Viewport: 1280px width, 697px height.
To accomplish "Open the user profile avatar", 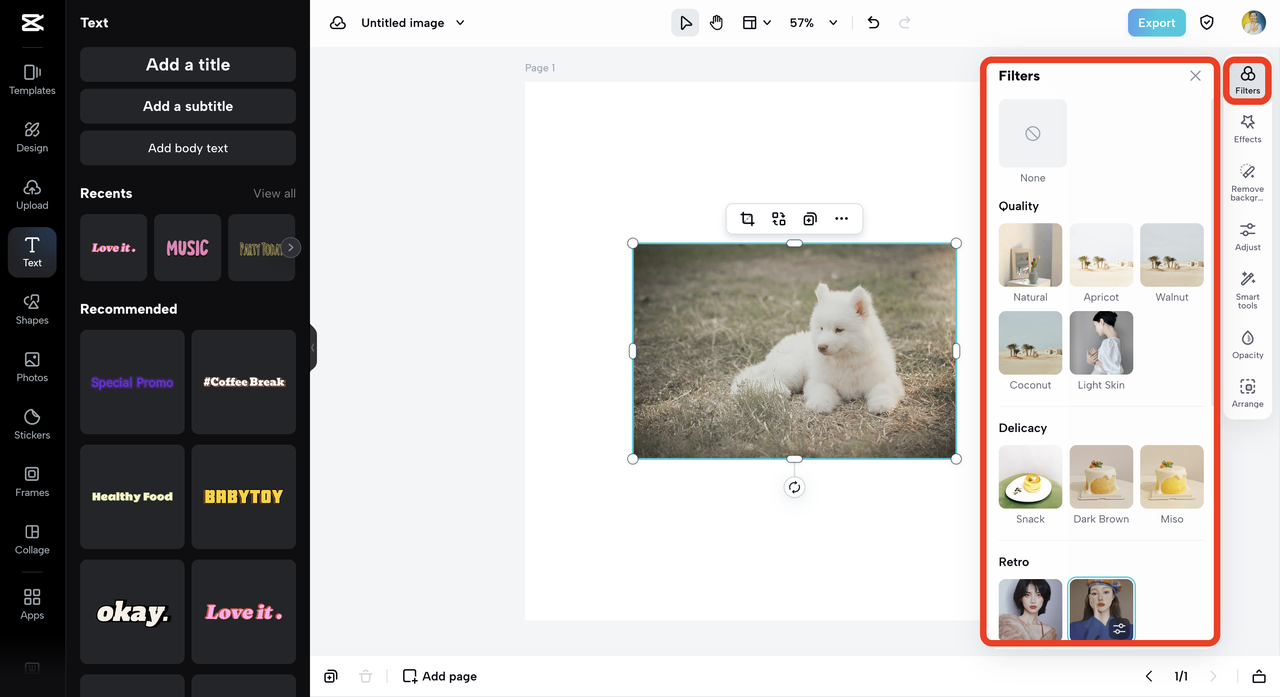I will point(1253,23).
